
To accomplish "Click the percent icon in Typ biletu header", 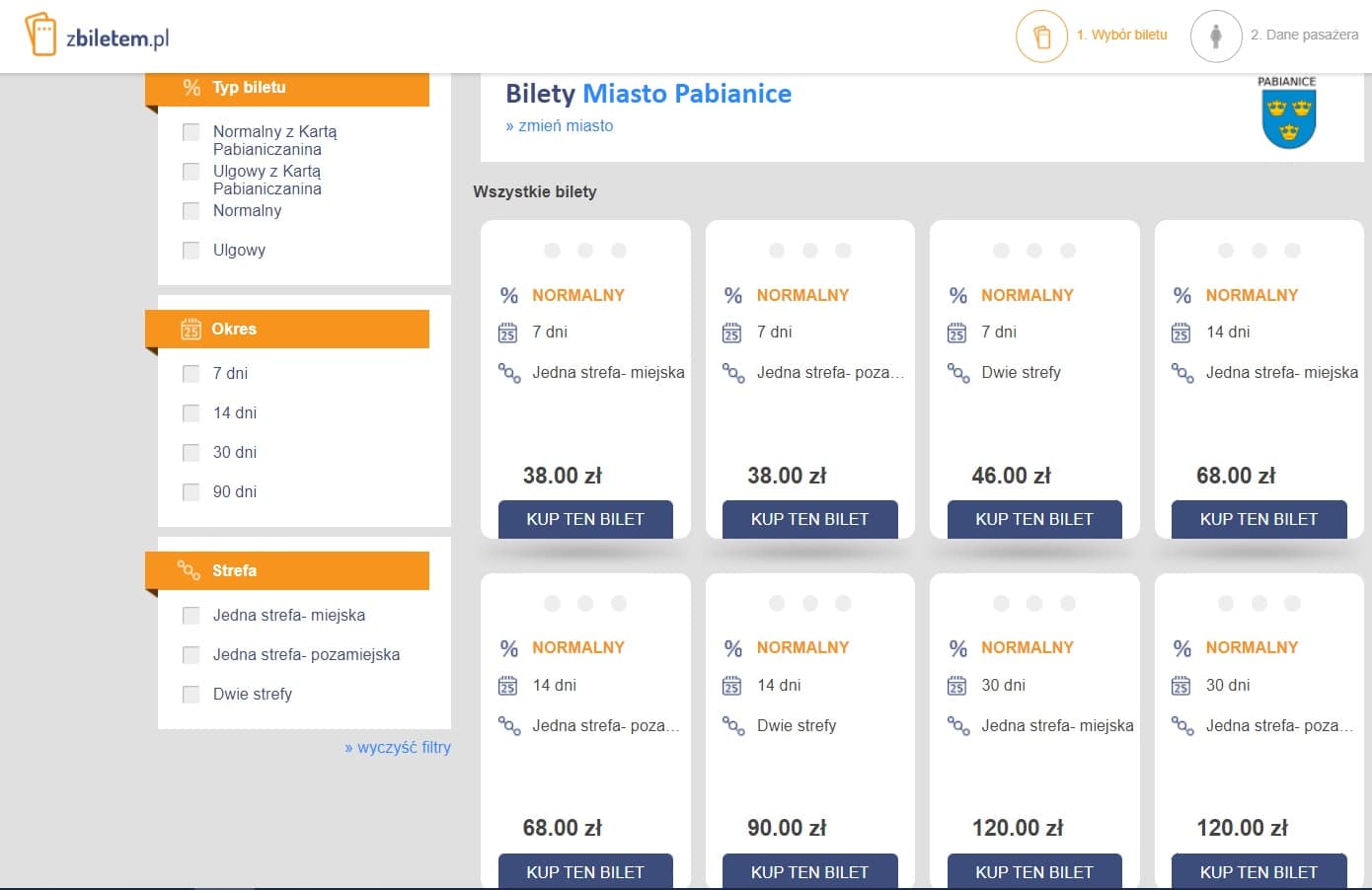I will [191, 88].
